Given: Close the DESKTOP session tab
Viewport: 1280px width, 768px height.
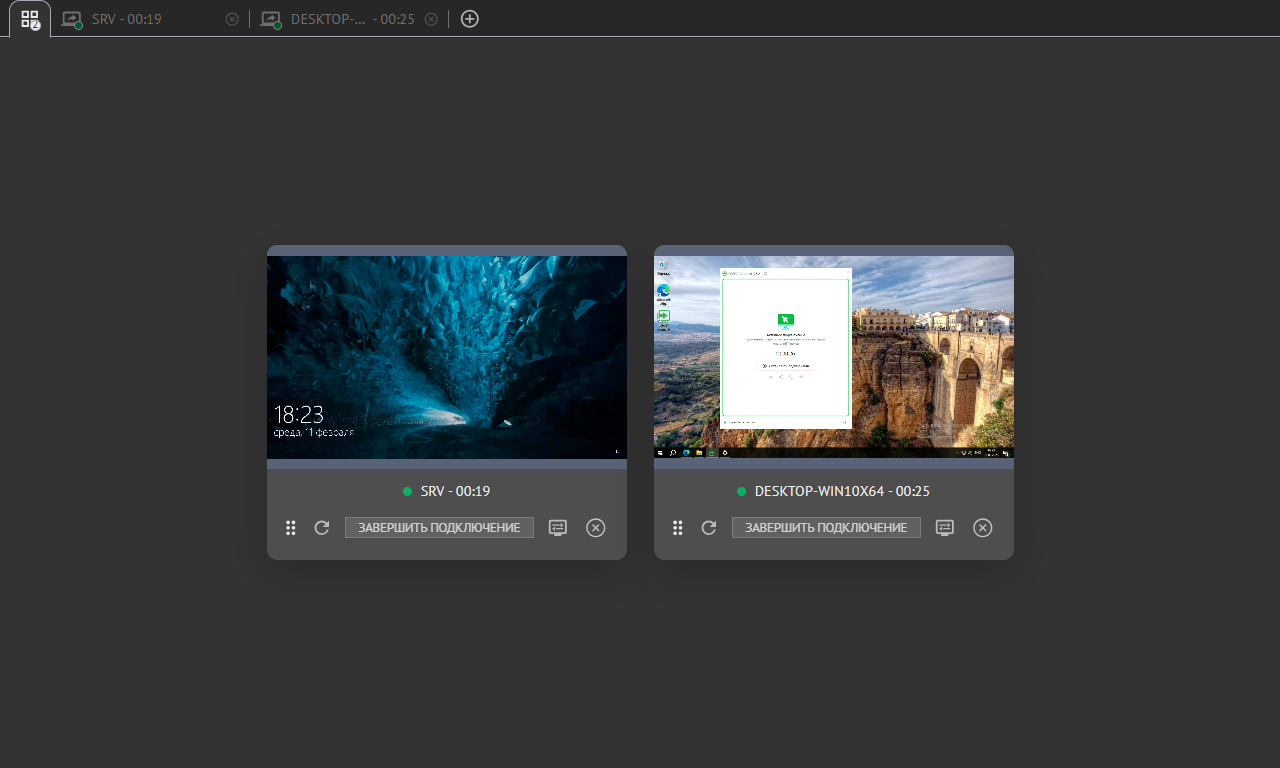Looking at the screenshot, I should (431, 19).
